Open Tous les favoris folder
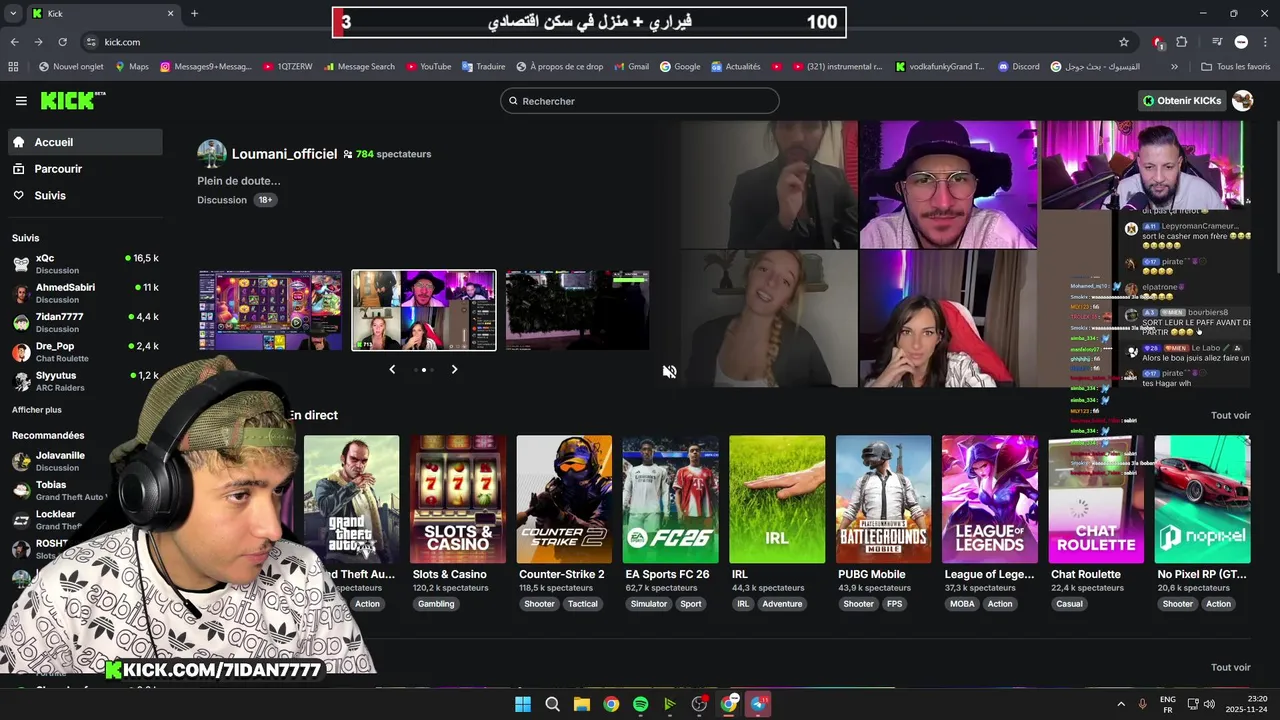 tap(1236, 67)
